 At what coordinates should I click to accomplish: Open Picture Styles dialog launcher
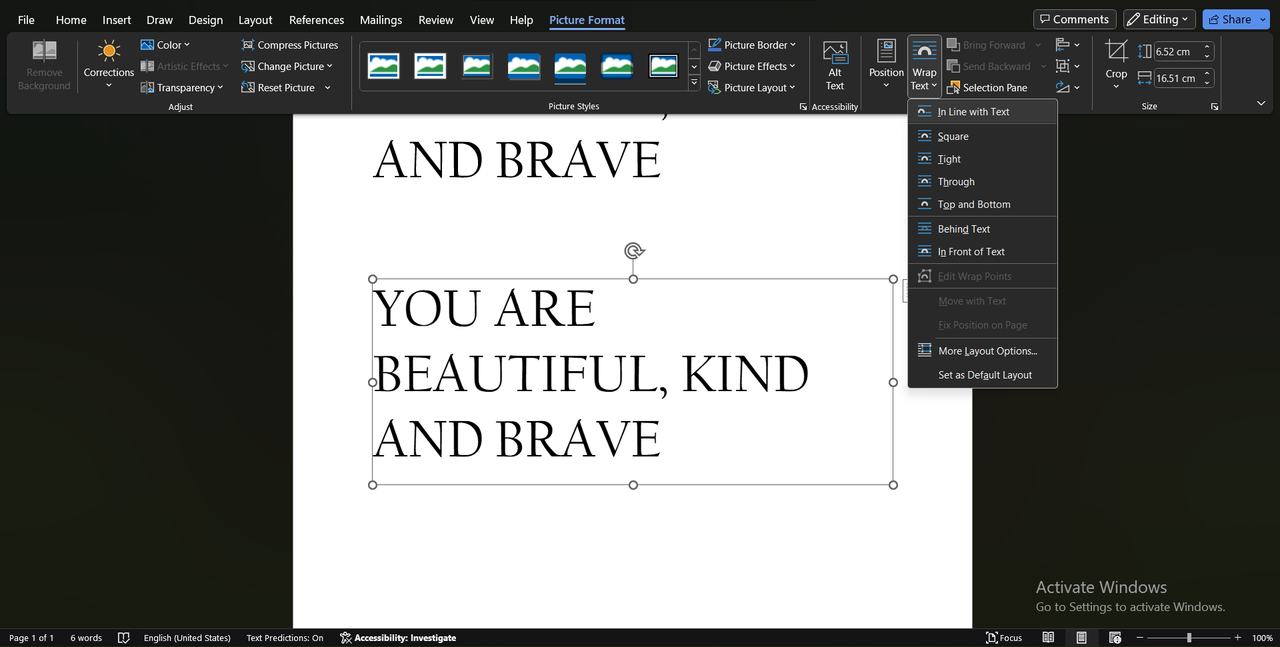803,106
